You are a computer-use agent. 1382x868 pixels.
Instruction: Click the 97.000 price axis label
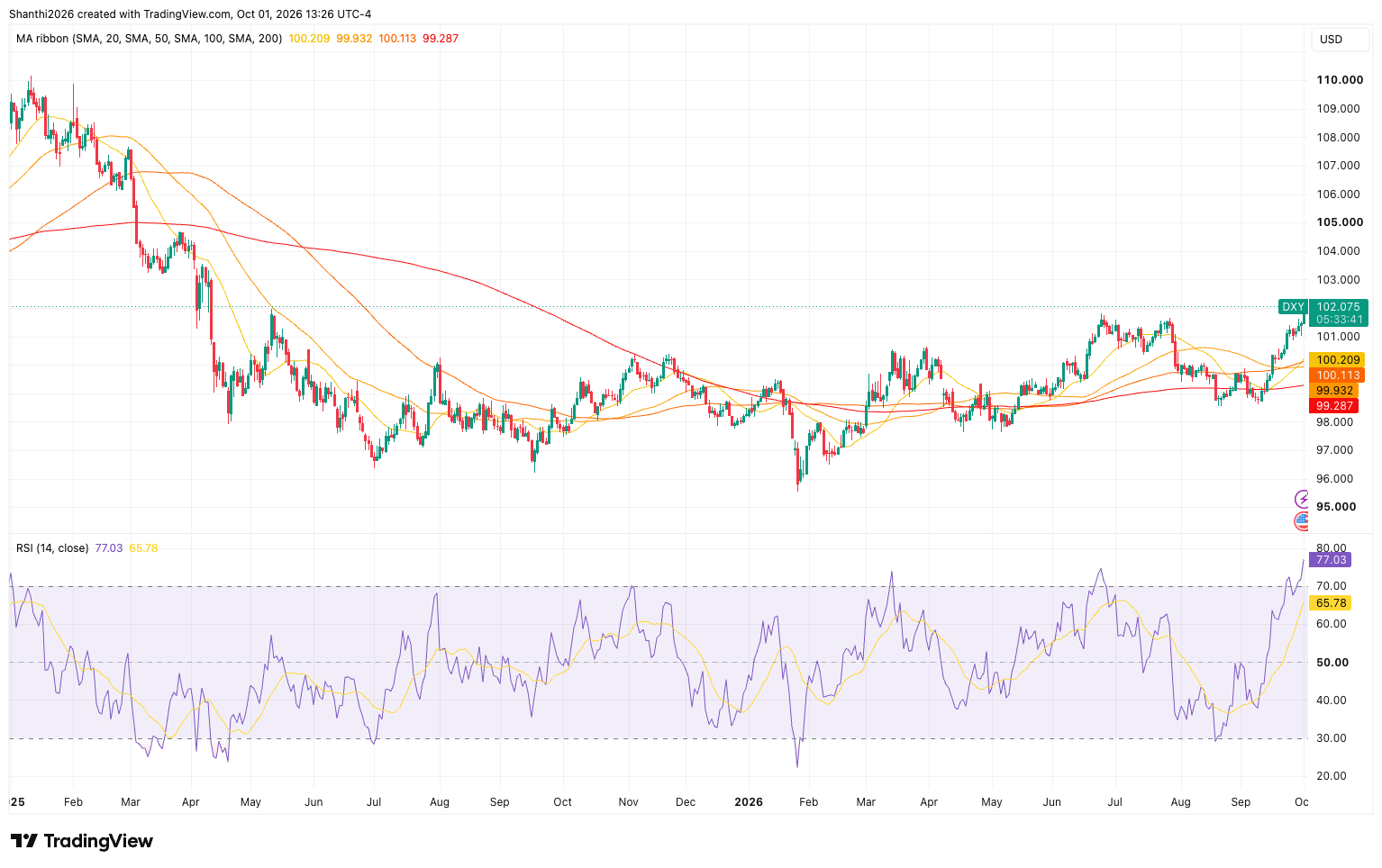point(1334,450)
